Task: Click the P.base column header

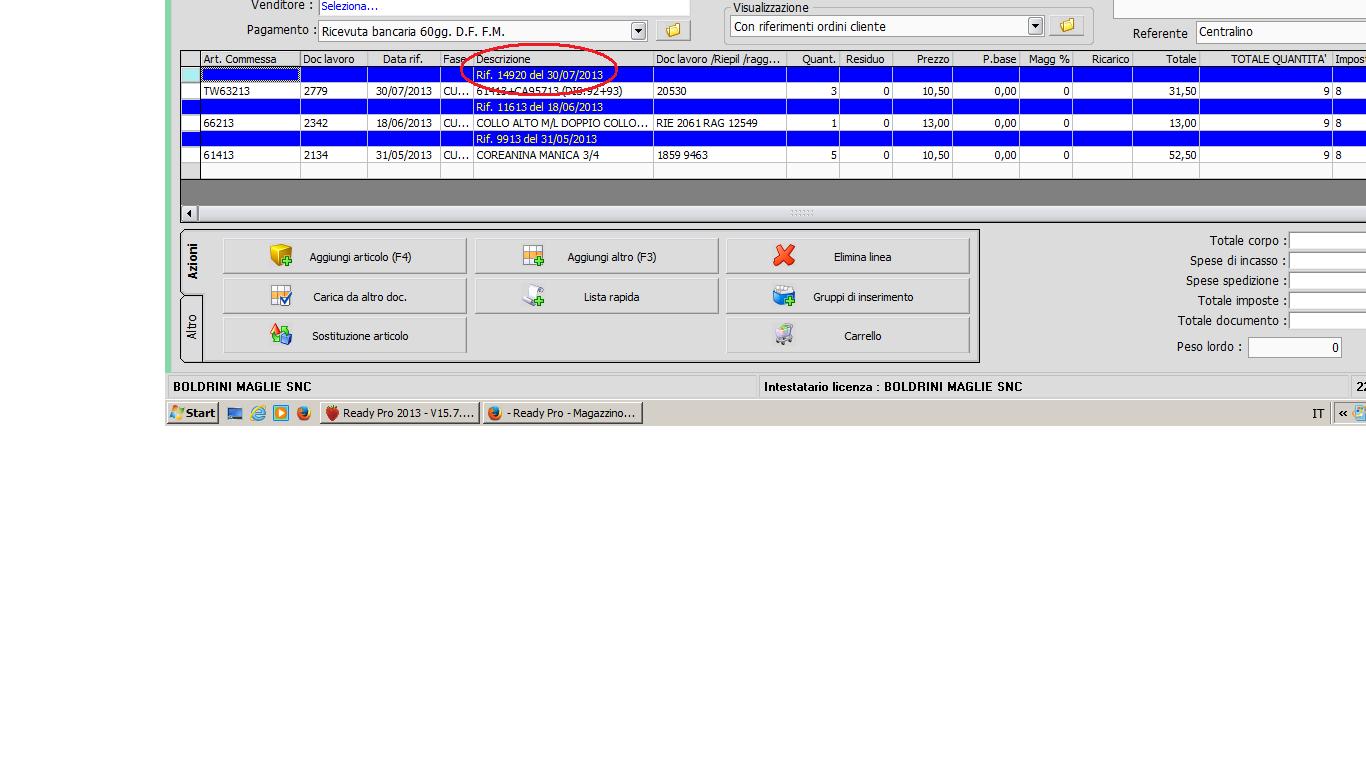Action: point(986,59)
